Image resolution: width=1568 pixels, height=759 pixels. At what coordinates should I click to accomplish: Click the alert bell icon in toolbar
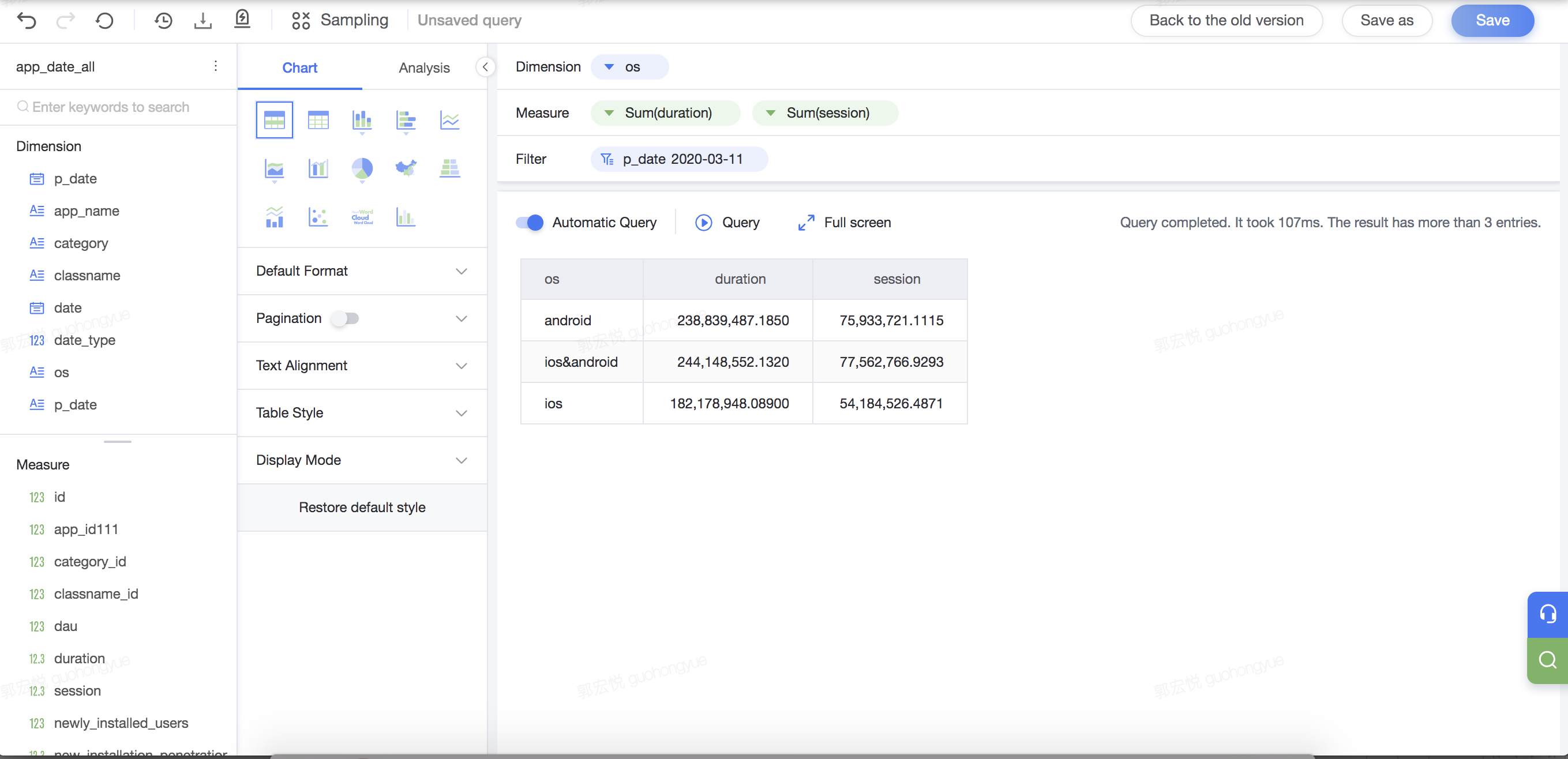[242, 20]
